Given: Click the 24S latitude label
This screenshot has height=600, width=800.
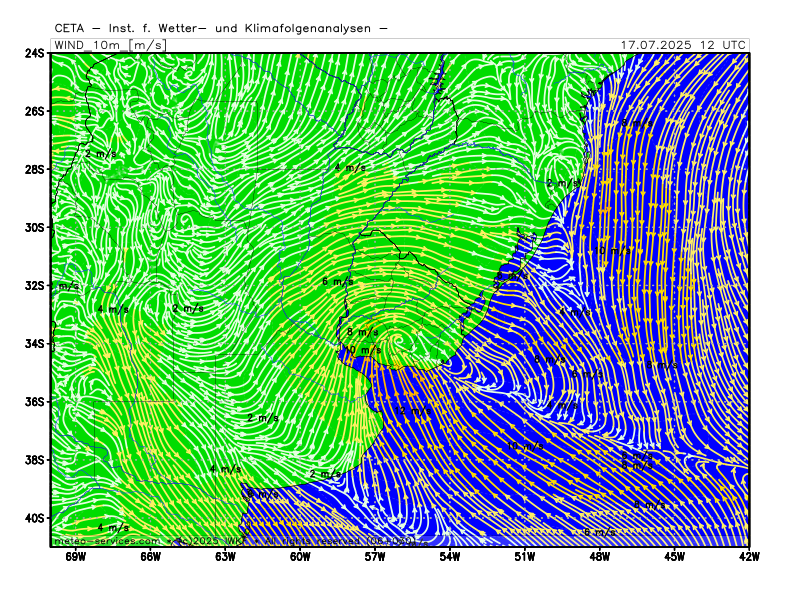Looking at the screenshot, I should [x=35, y=53].
